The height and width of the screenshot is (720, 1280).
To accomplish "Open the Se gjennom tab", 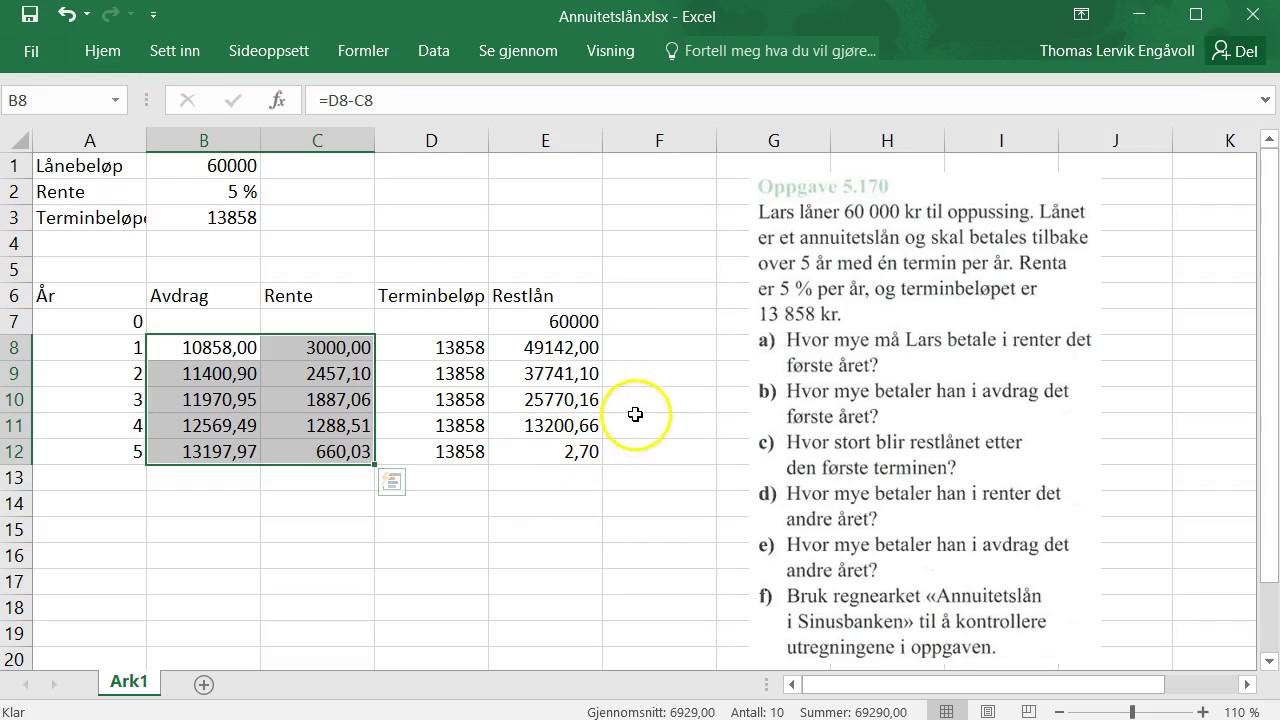I will pyautogui.click(x=518, y=51).
